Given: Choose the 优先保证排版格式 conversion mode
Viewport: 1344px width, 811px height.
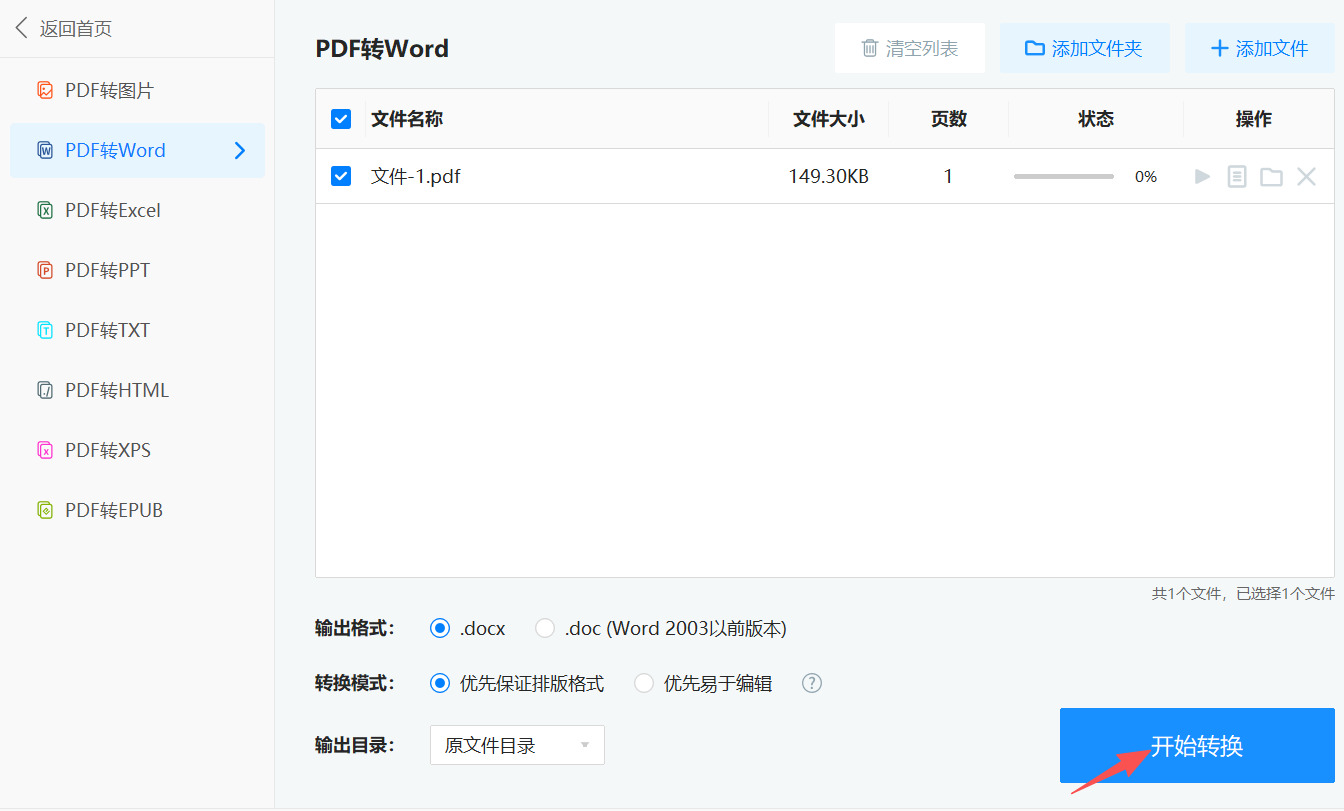Looking at the screenshot, I should [440, 684].
